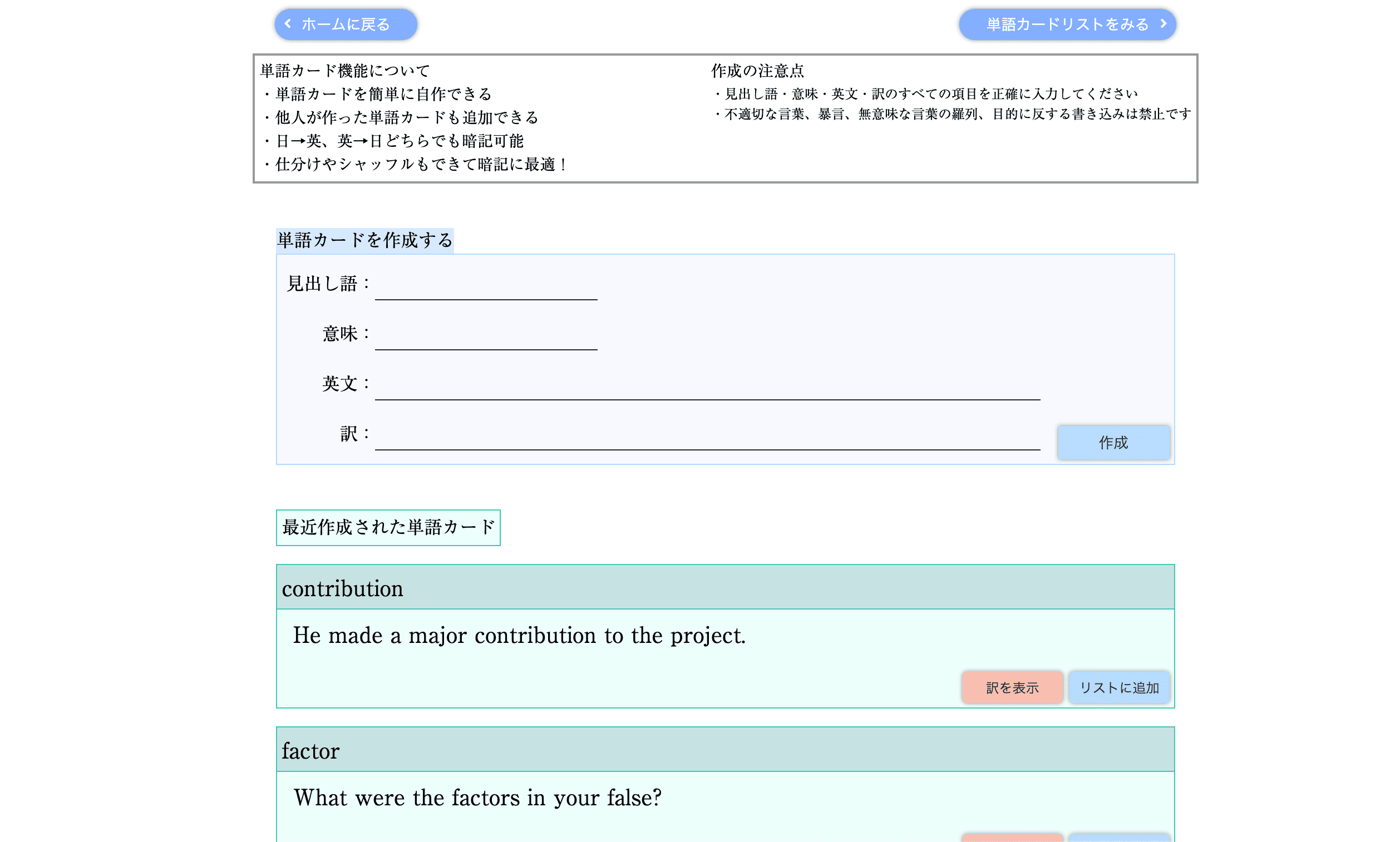This screenshot has width=1400, height=842.
Task: Select the factor example sentence text
Action: (x=477, y=797)
